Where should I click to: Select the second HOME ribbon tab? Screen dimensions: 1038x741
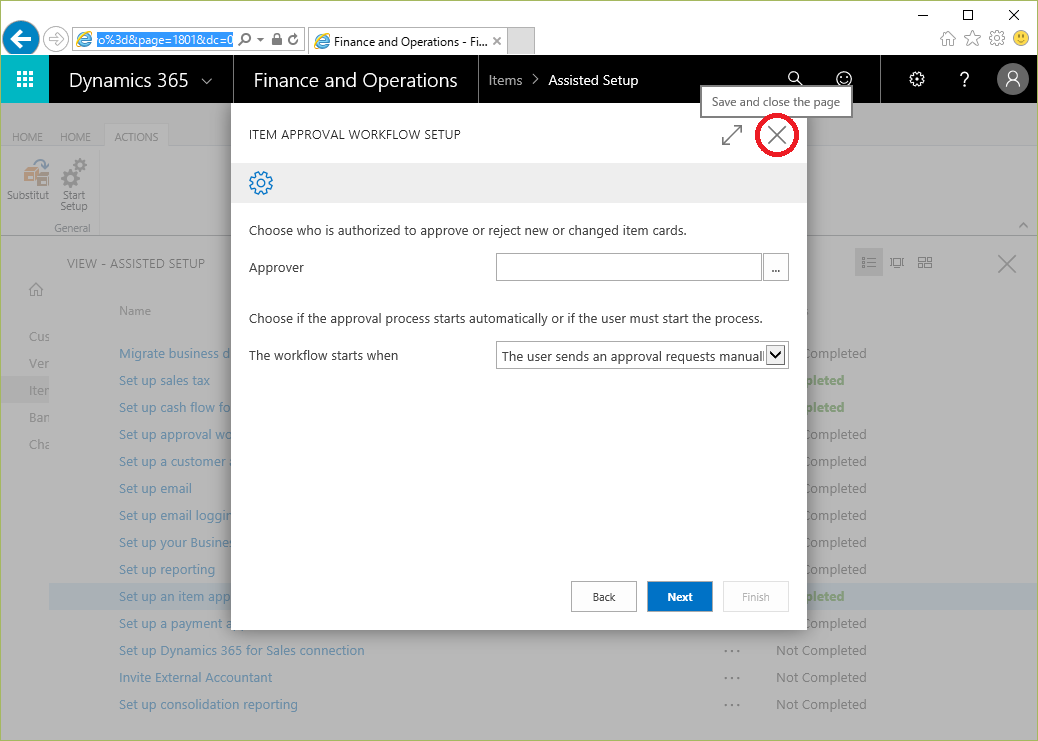(x=75, y=136)
